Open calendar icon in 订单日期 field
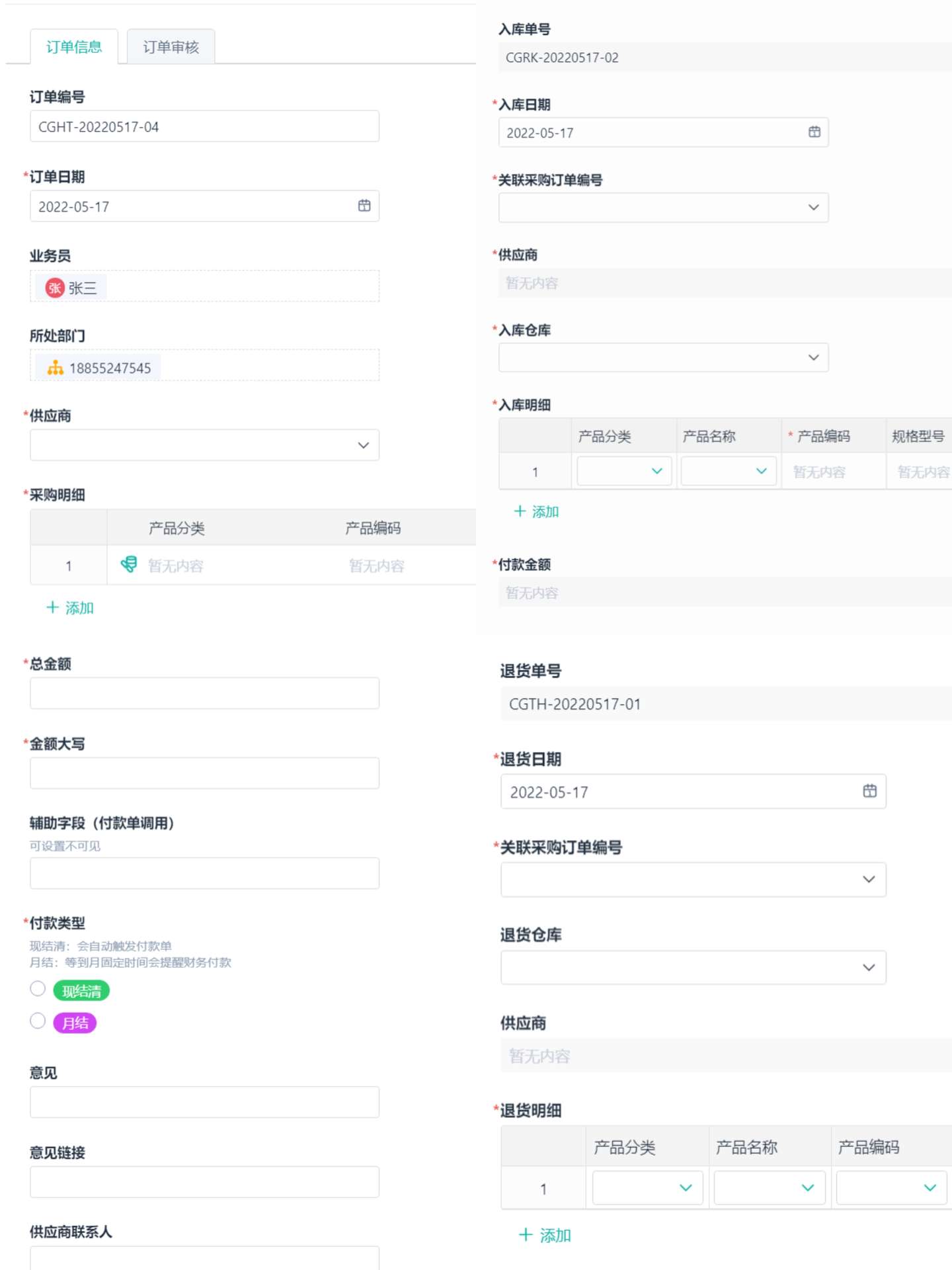Image resolution: width=952 pixels, height=1270 pixels. click(364, 206)
